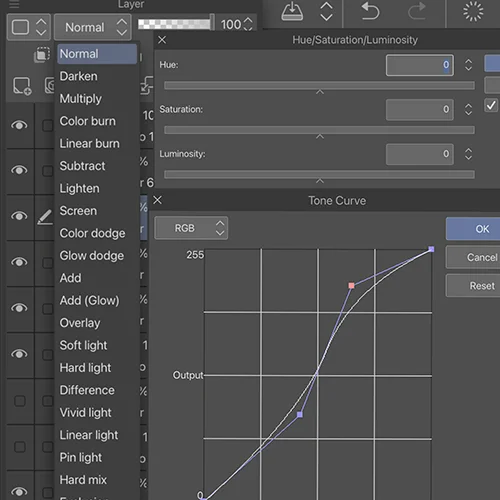Click the blue OK button of Hue/Saturation dialog
500x500 pixels.
coord(492,63)
